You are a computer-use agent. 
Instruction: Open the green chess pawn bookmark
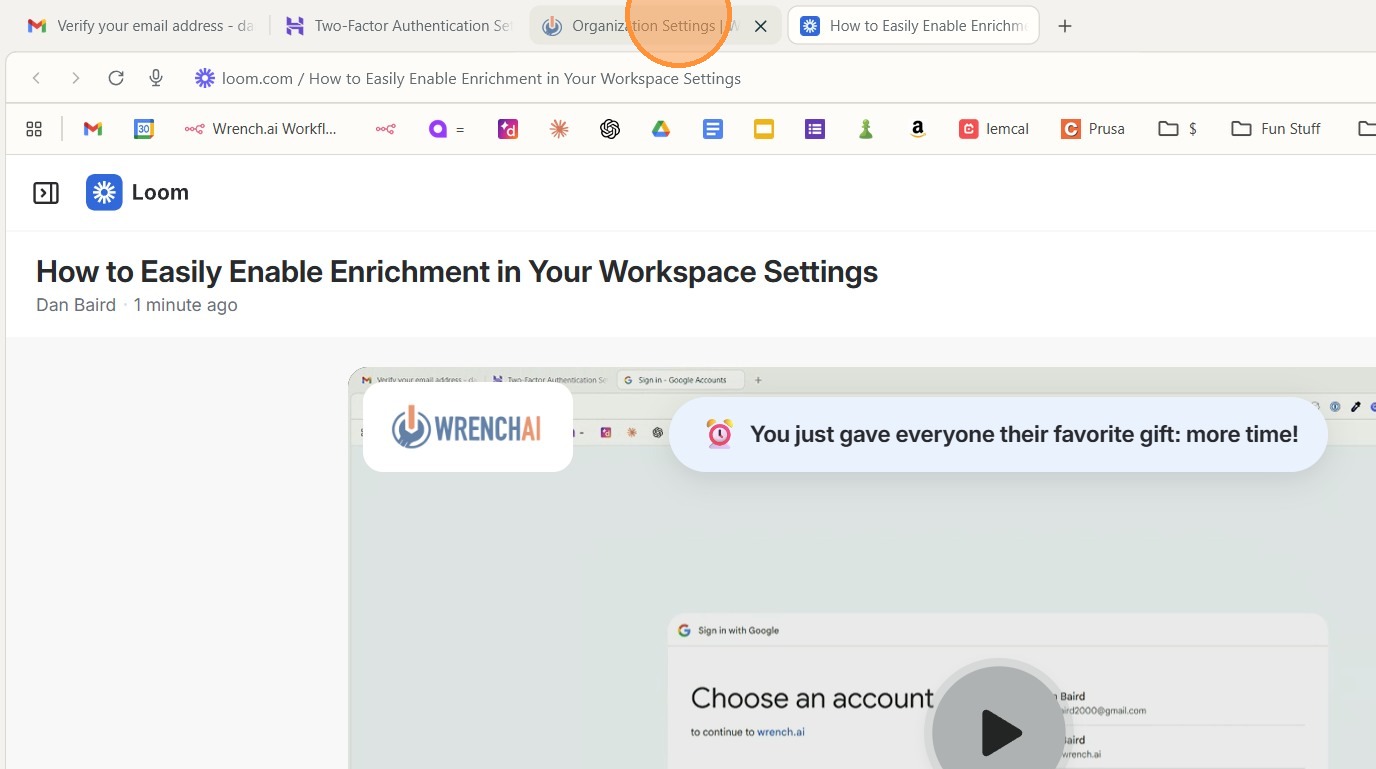point(866,129)
